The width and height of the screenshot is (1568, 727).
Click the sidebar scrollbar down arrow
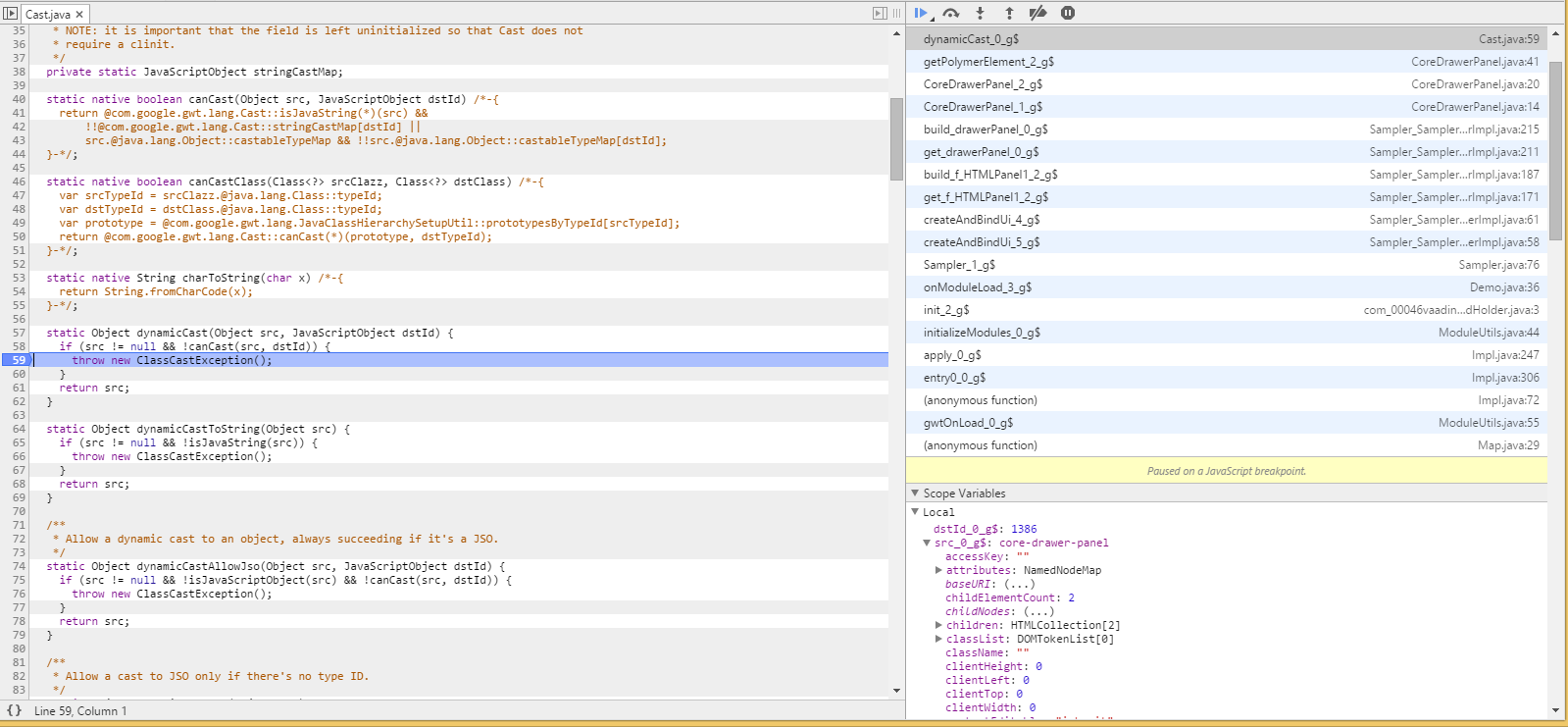1555,710
